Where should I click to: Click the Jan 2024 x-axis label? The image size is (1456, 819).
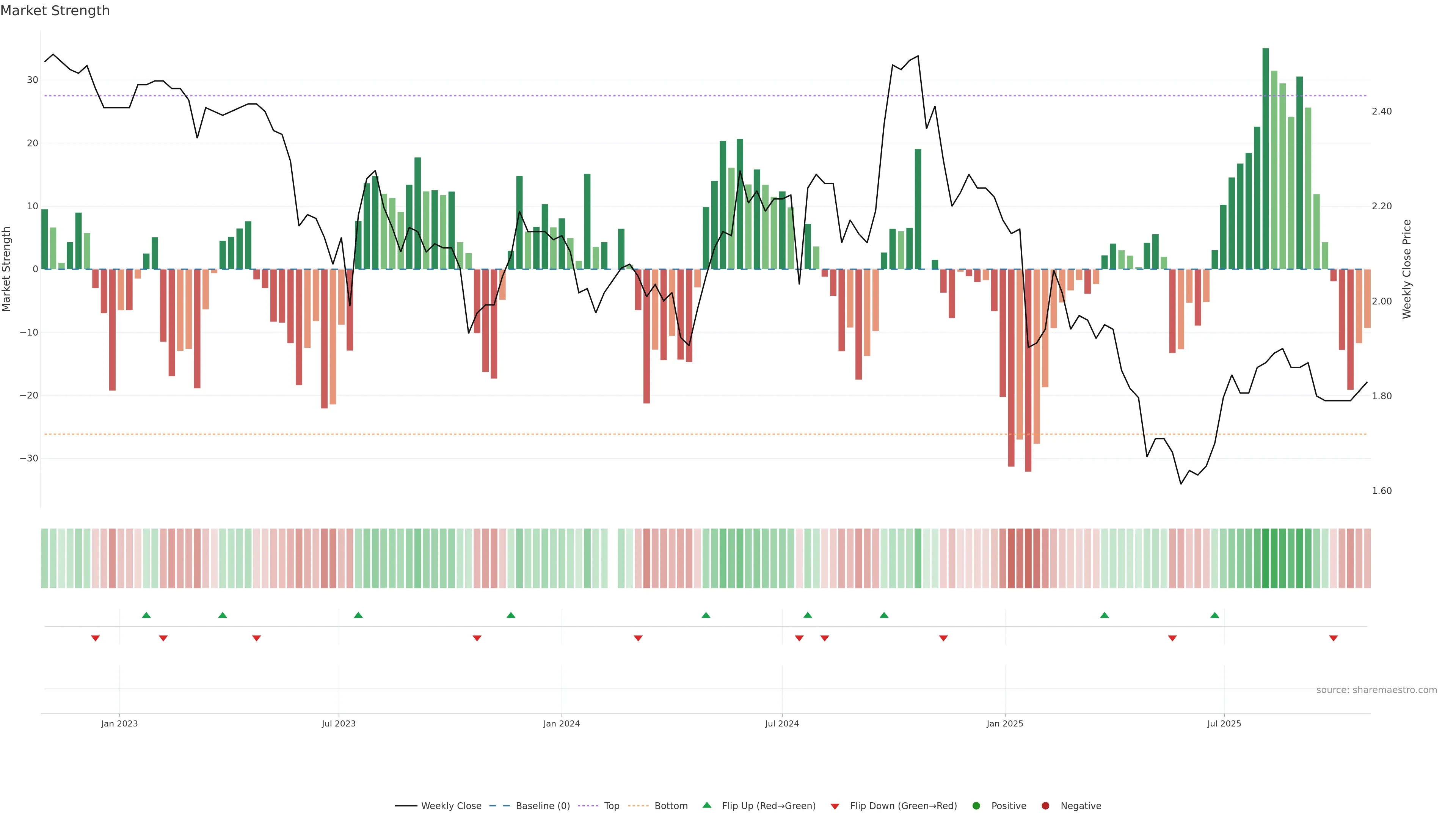pyautogui.click(x=561, y=723)
